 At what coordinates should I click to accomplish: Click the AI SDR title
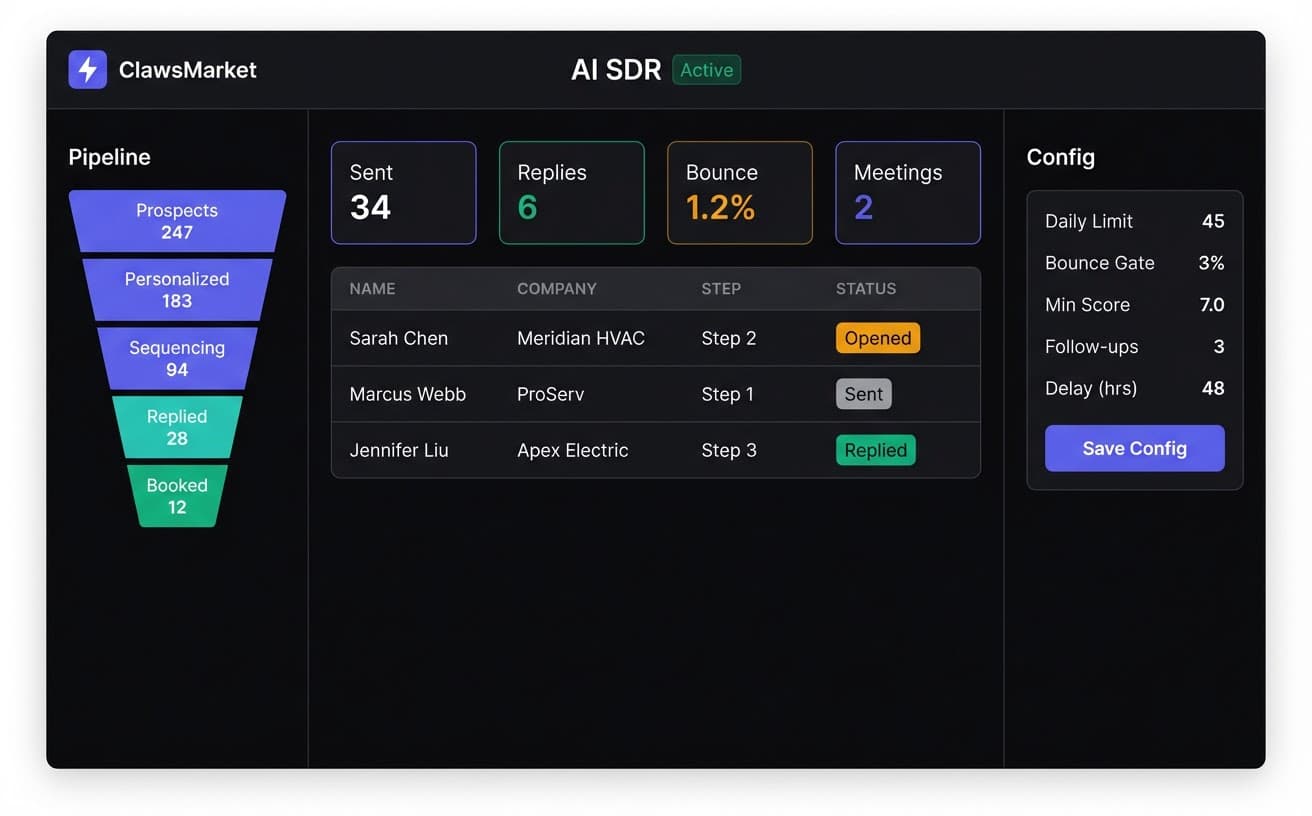616,70
